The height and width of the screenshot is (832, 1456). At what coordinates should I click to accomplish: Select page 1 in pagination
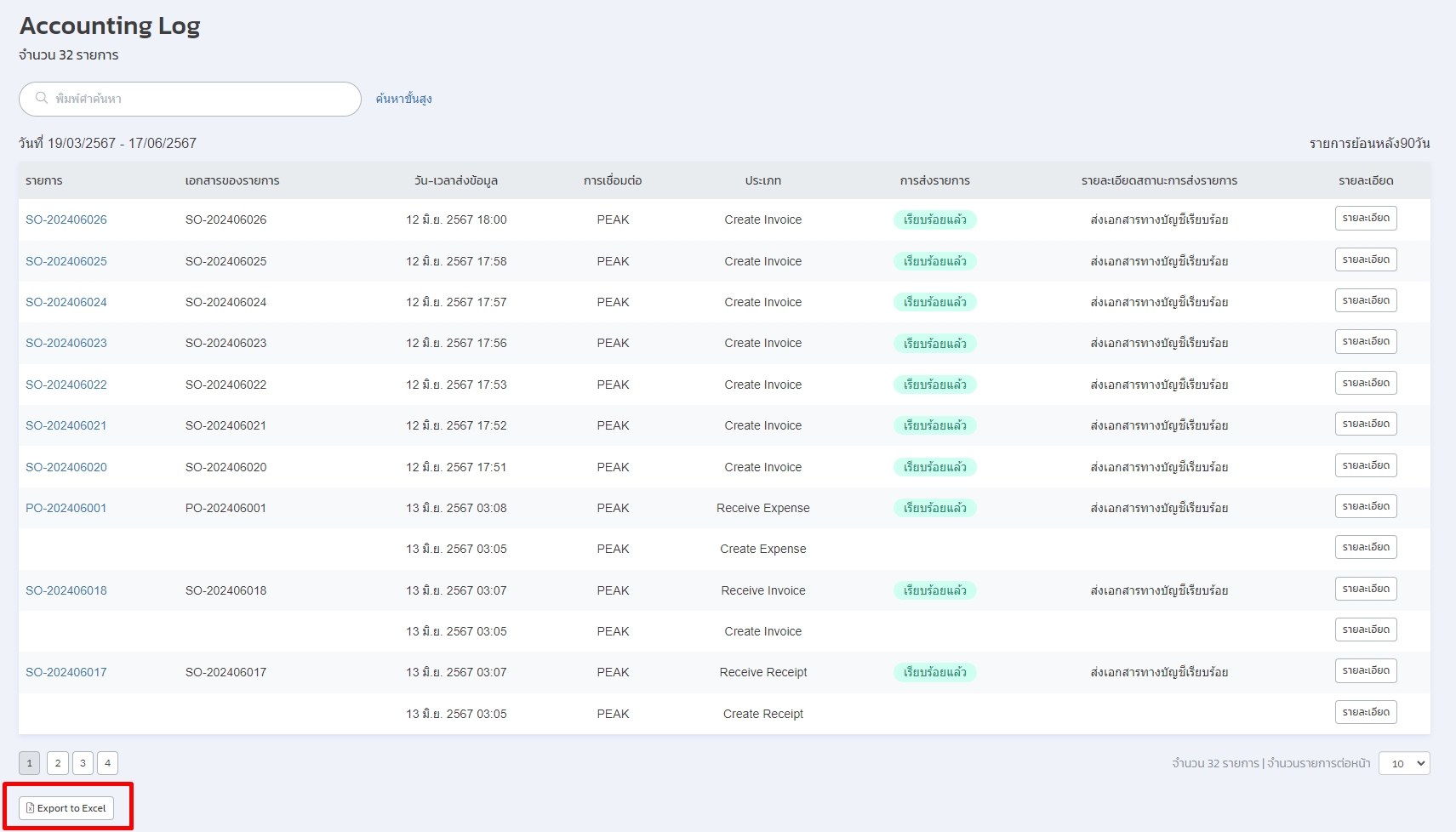(30, 763)
